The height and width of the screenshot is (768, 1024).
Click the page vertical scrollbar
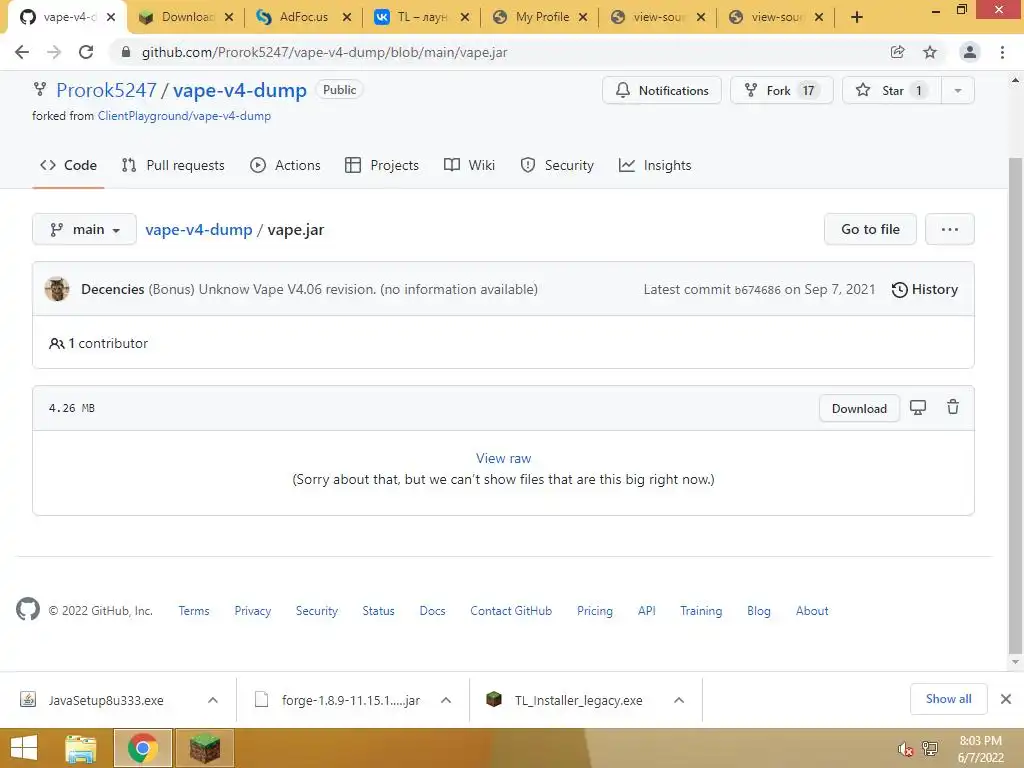pos(1015,405)
